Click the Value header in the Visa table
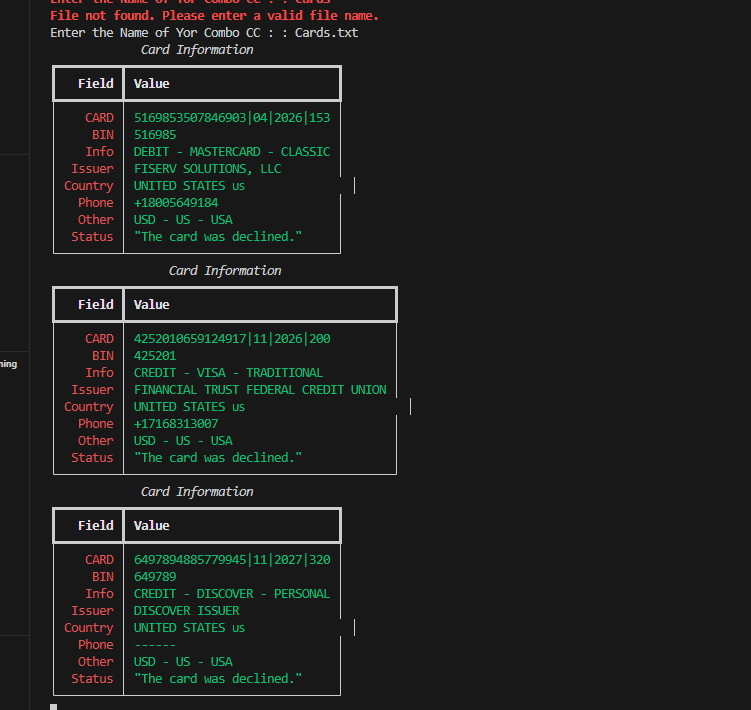Screen dimensions: 751x710 (152, 305)
